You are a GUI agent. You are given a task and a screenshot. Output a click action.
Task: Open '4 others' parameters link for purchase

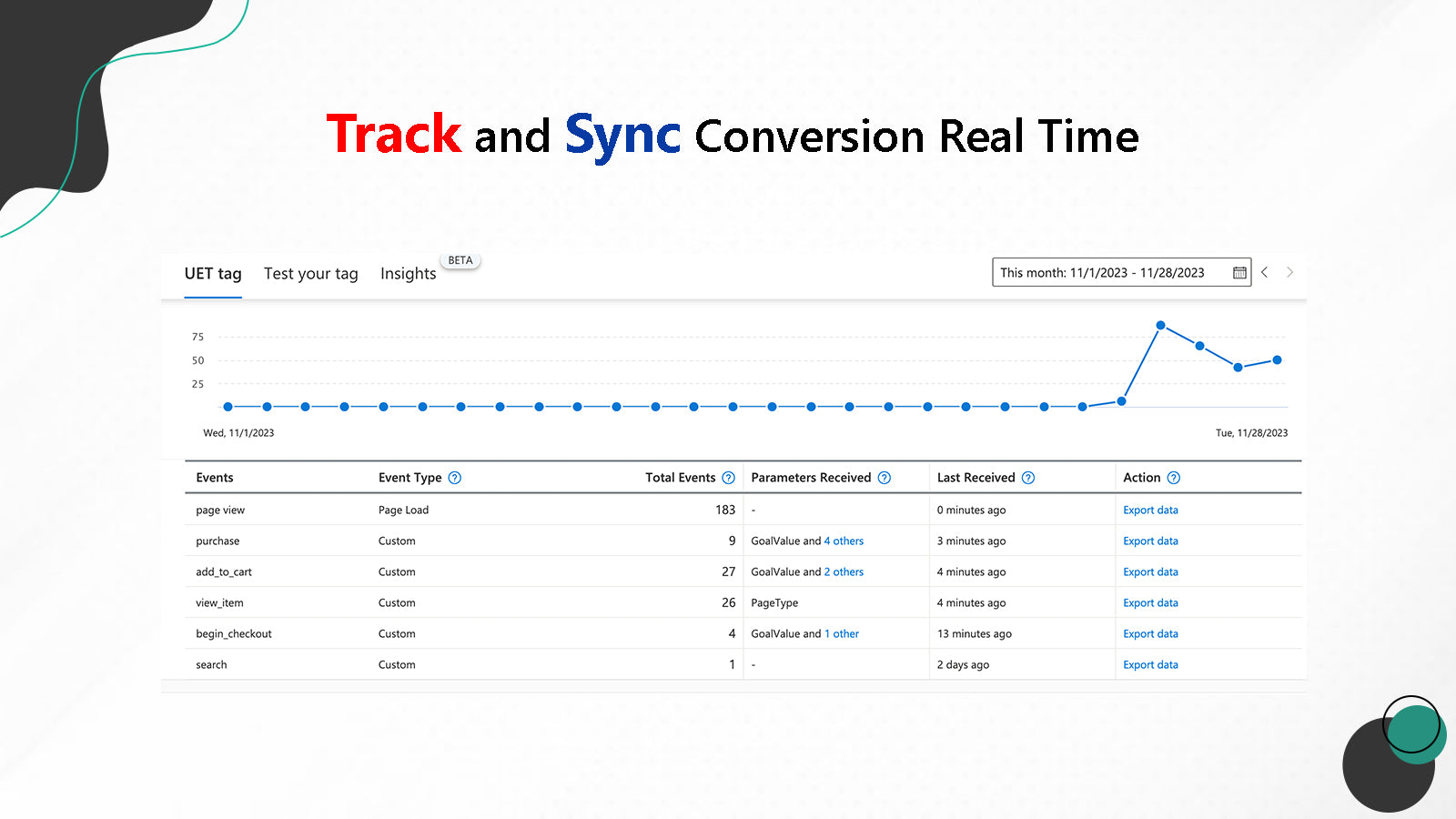(x=844, y=541)
